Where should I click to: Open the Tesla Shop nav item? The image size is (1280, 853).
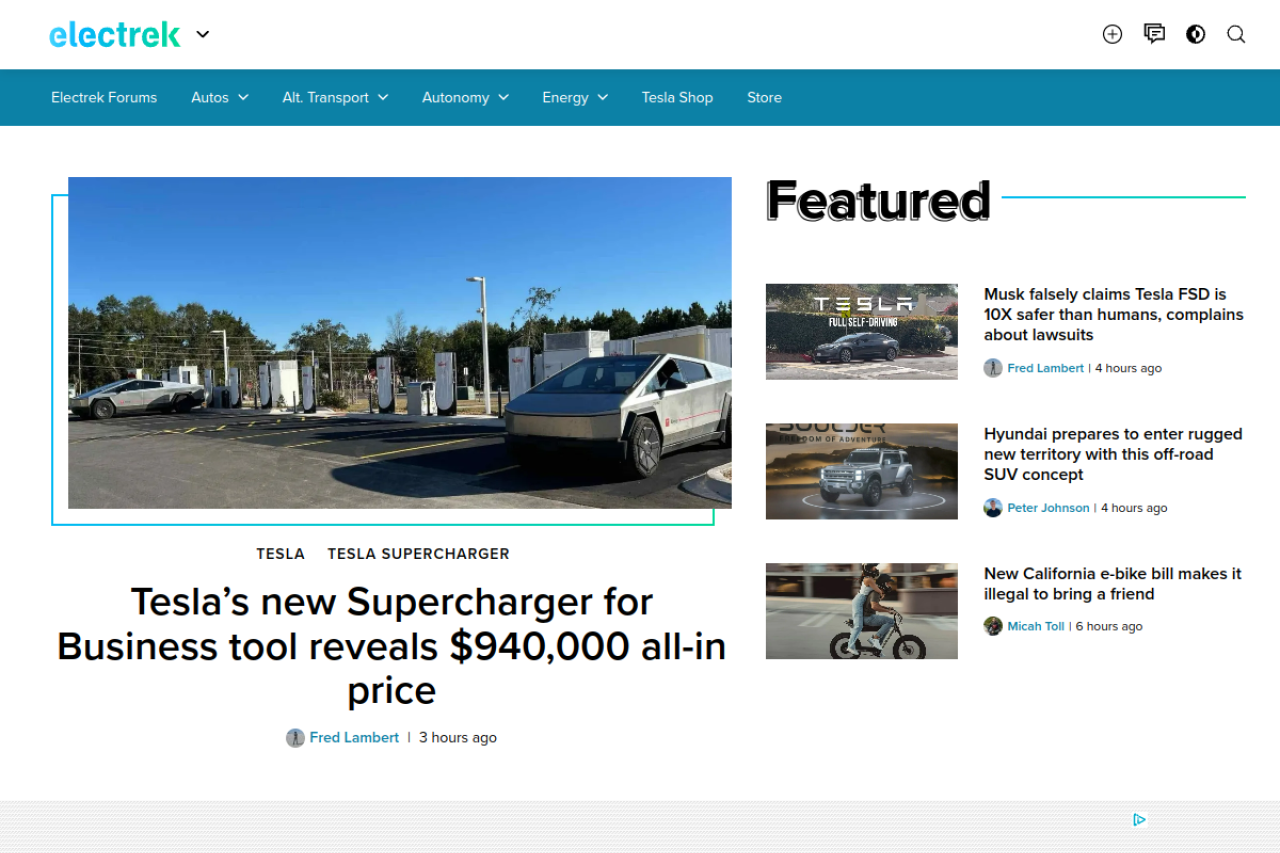click(x=677, y=97)
